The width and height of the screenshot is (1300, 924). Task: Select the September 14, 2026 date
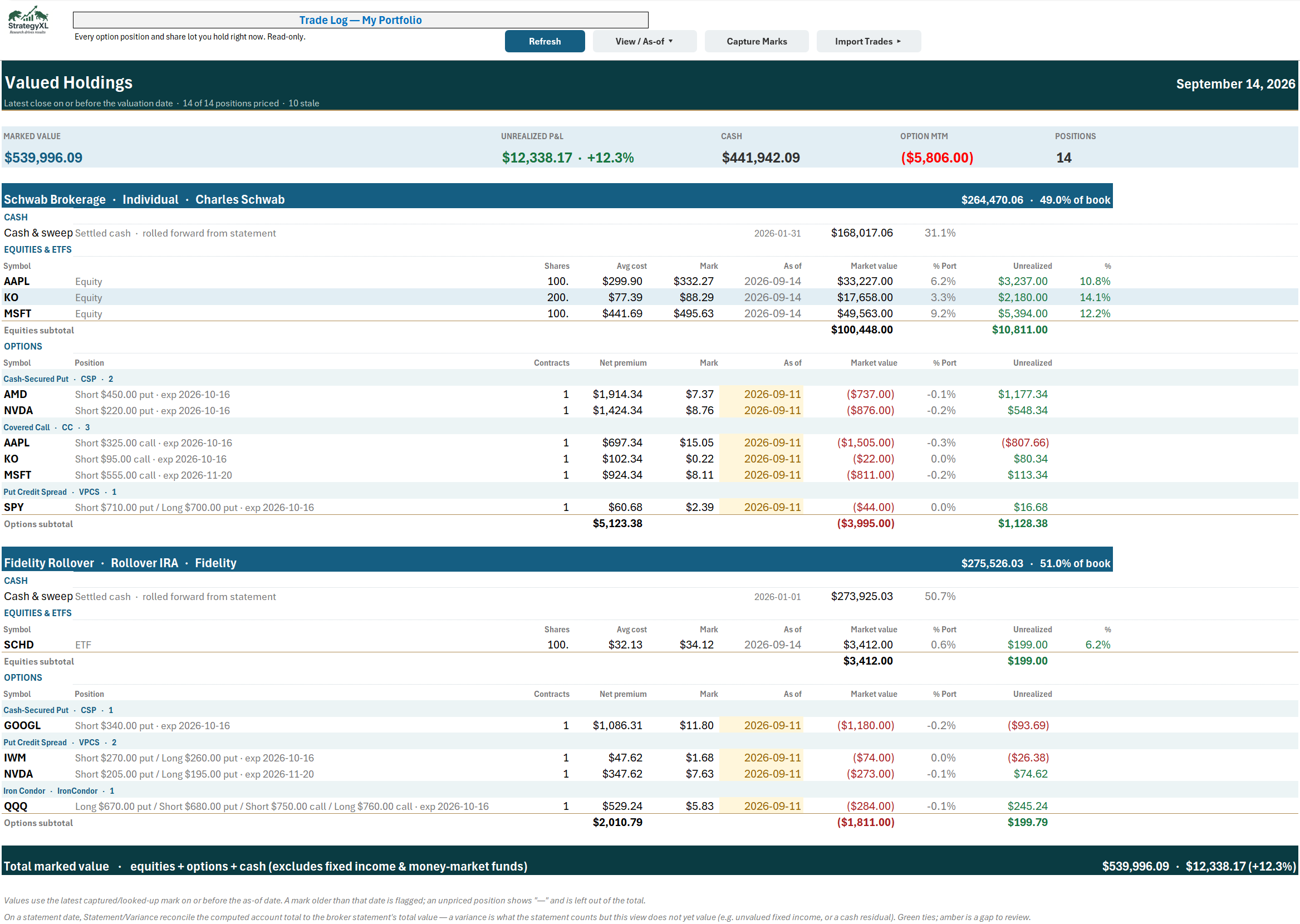coord(1235,84)
